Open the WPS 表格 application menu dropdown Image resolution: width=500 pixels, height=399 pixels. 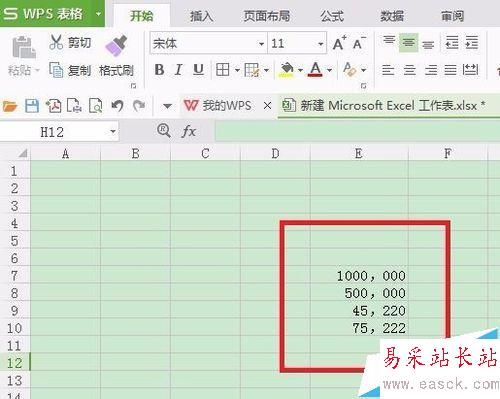98,14
